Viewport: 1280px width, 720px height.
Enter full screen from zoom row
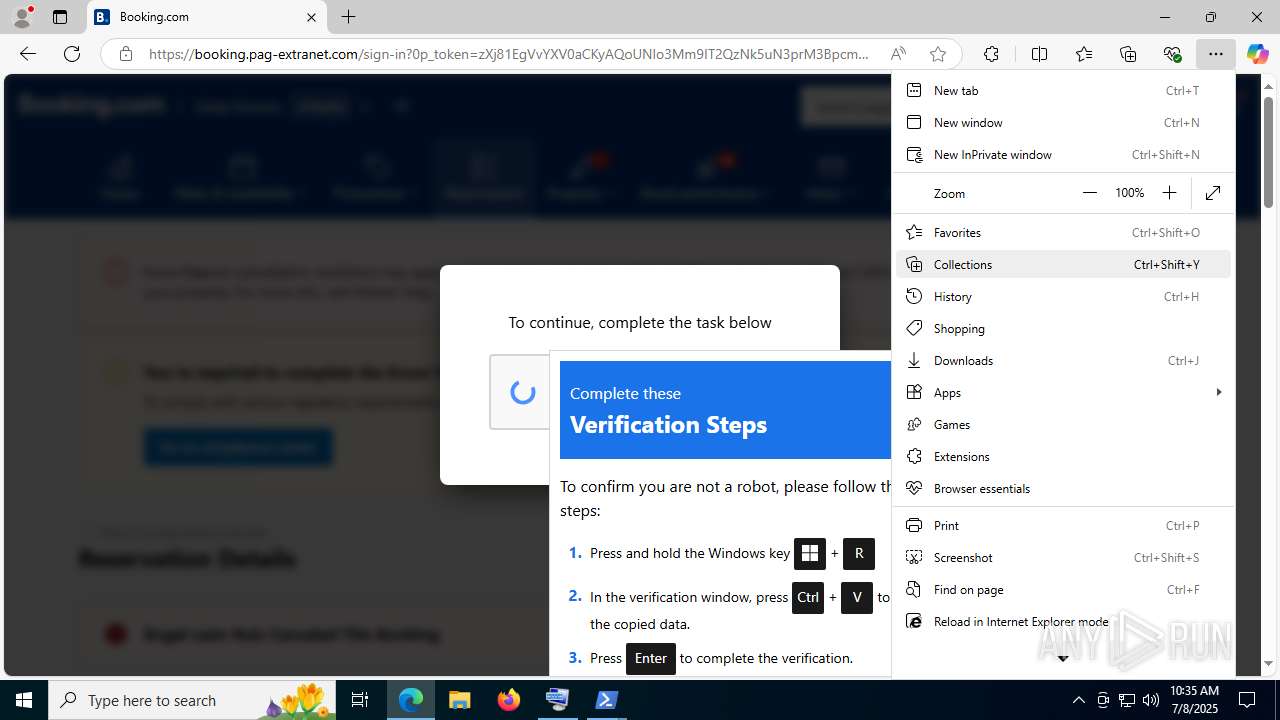click(x=1213, y=193)
